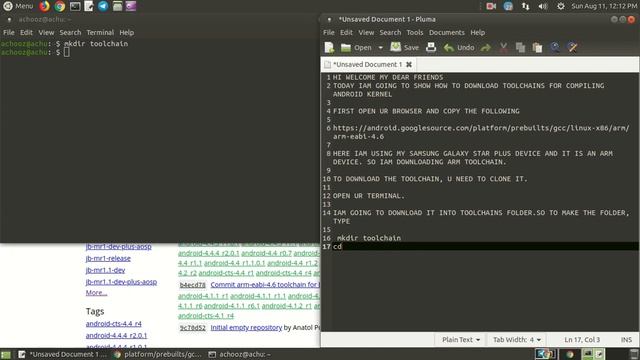Open Pluma Documents menu
Image resolution: width=640 pixels, height=360 pixels.
point(447,32)
